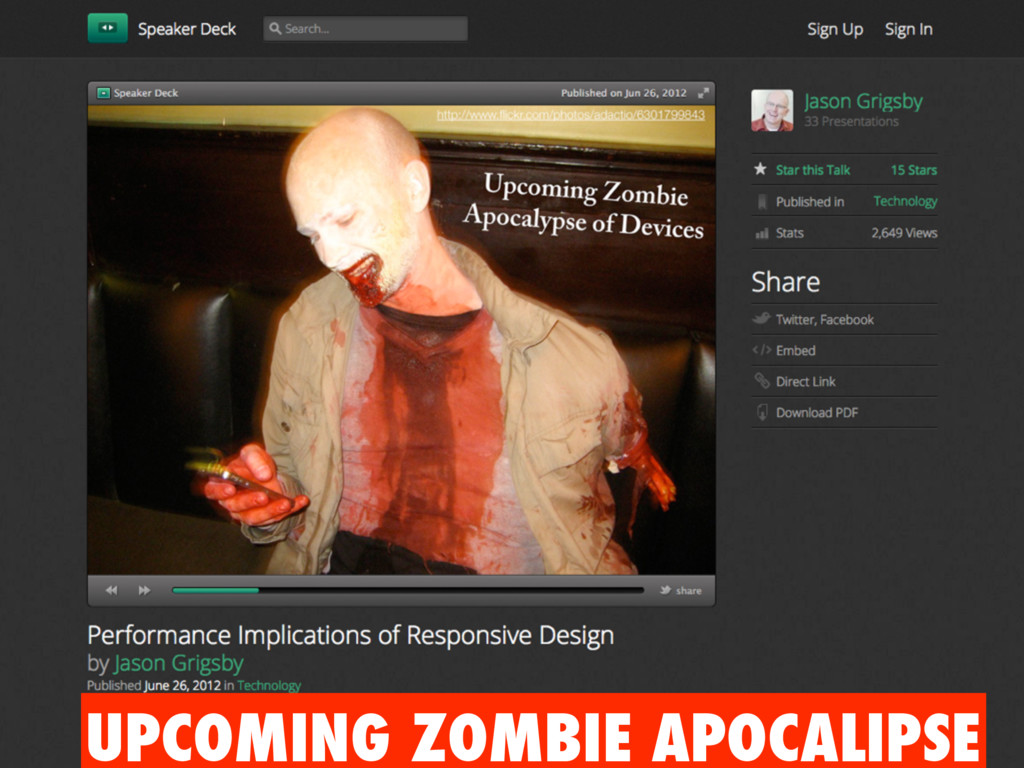Advance to the next slide
The width and height of the screenshot is (1024, 768).
(x=144, y=590)
